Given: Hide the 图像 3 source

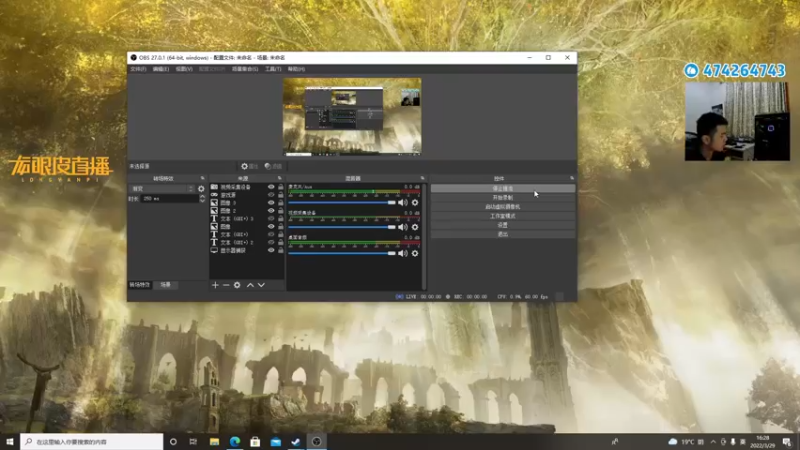Looking at the screenshot, I should (x=271, y=203).
